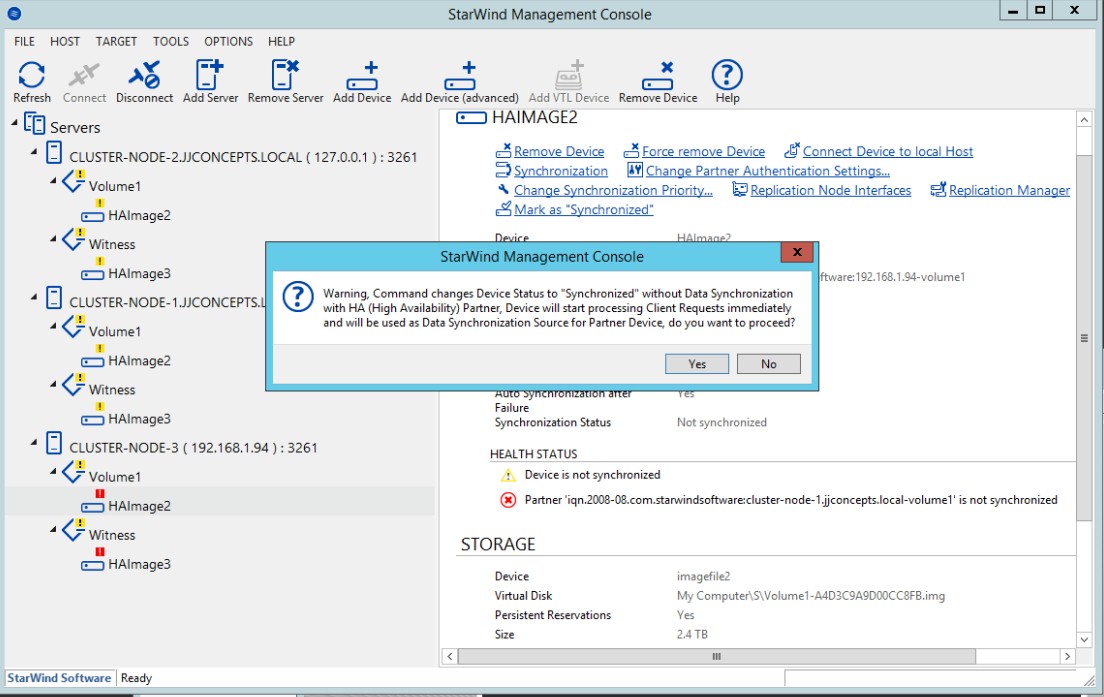1104x697 pixels.
Task: Click the Replication Node Interfaces icon
Action: (740, 189)
